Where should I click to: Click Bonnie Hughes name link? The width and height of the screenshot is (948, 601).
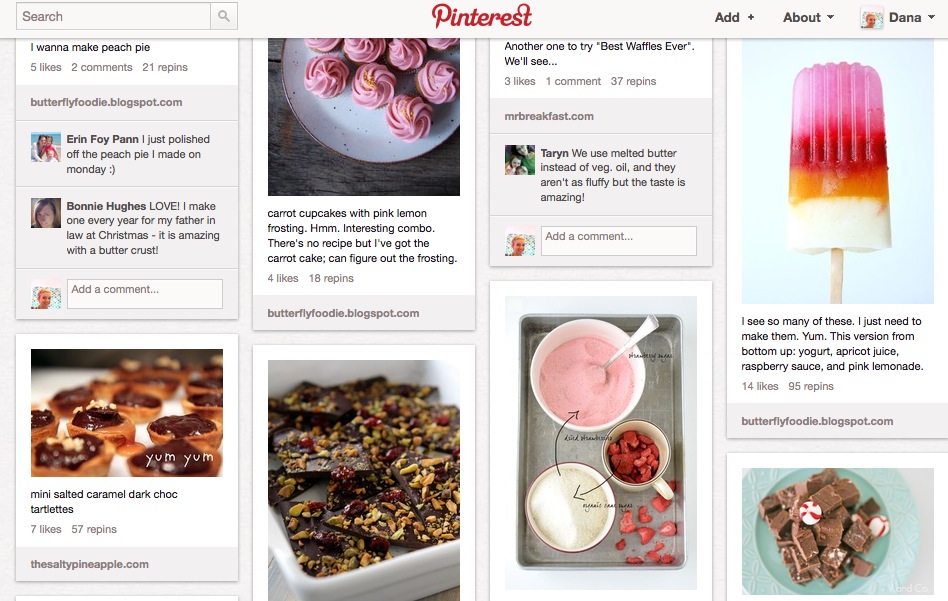pos(106,206)
